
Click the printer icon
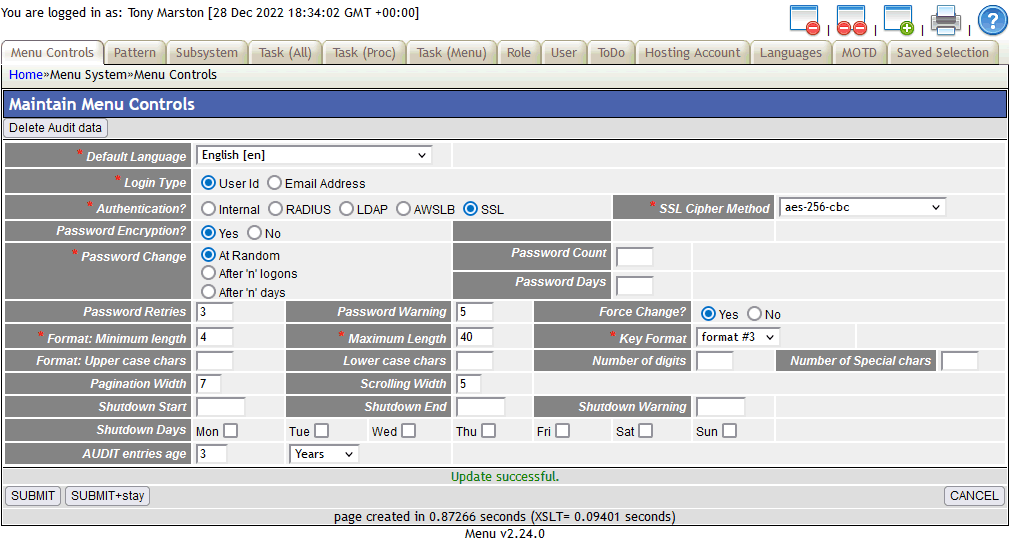click(x=946, y=20)
